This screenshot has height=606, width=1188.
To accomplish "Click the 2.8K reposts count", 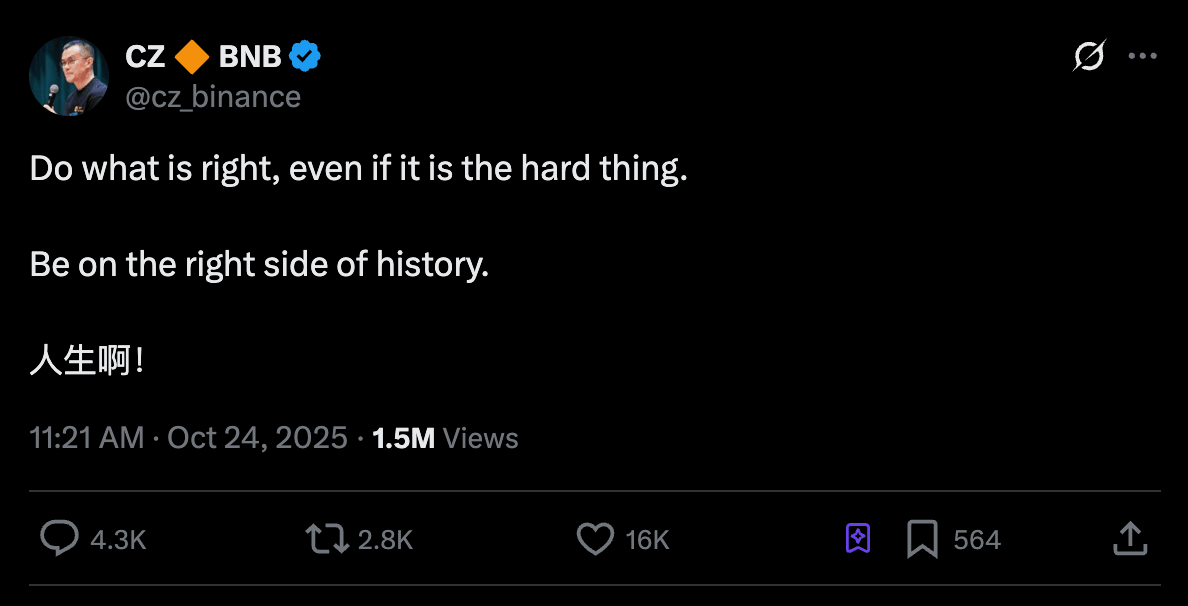I will pyautogui.click(x=385, y=540).
